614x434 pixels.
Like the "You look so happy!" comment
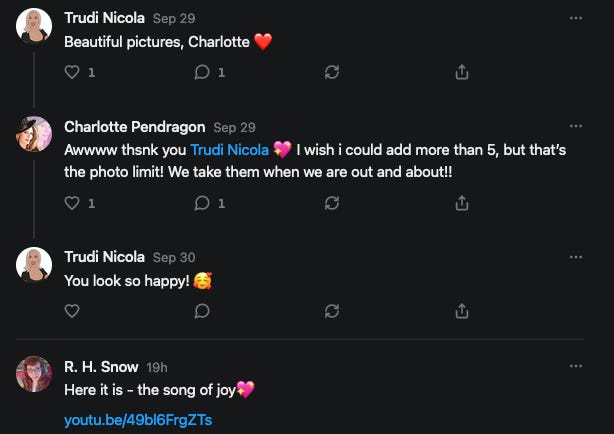coord(72,311)
